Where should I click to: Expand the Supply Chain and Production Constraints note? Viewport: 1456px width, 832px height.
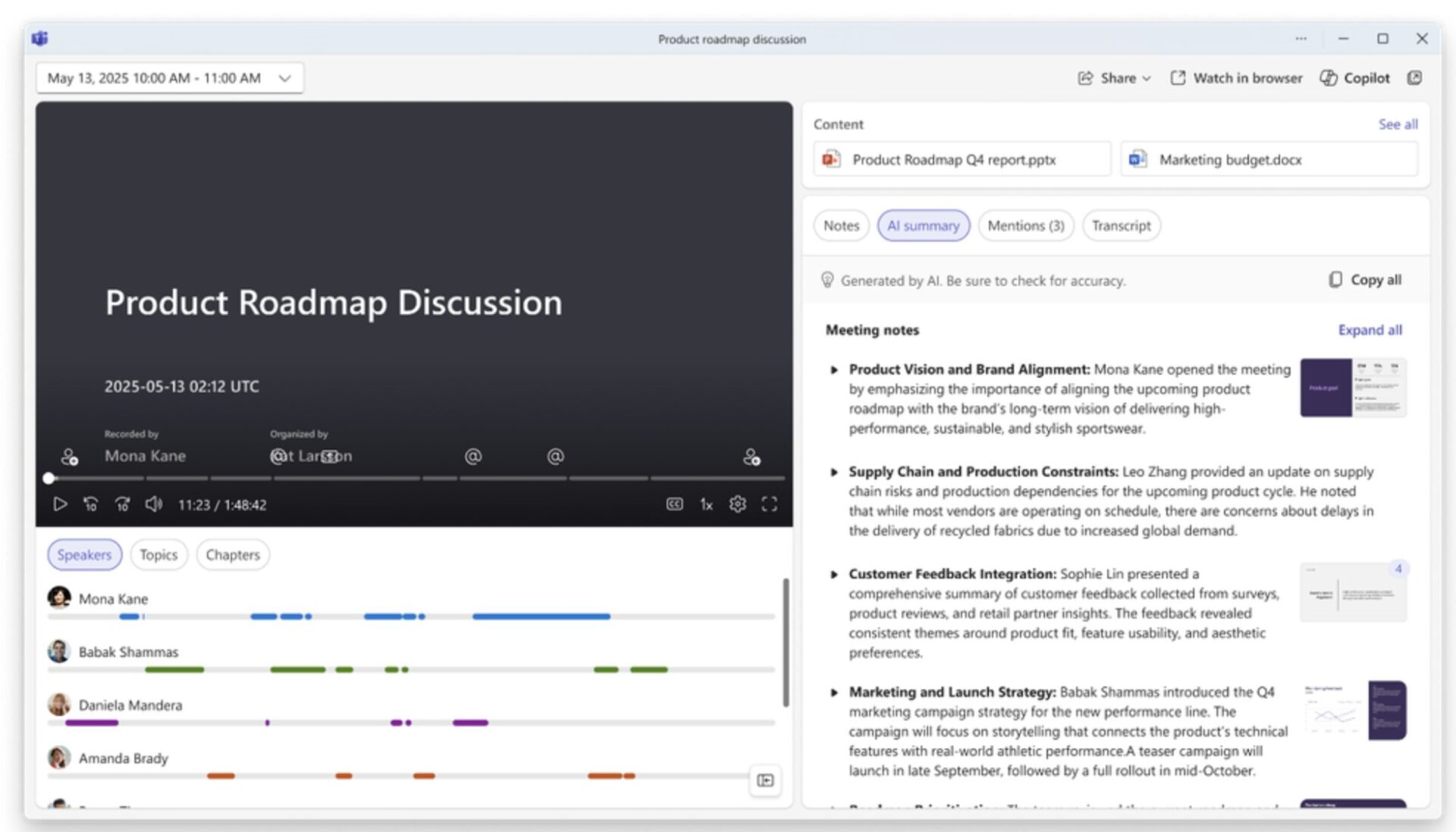pos(834,472)
